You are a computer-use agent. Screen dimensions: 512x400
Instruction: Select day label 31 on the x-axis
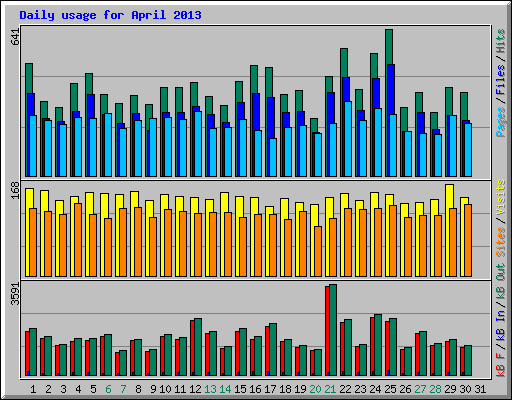pos(480,389)
